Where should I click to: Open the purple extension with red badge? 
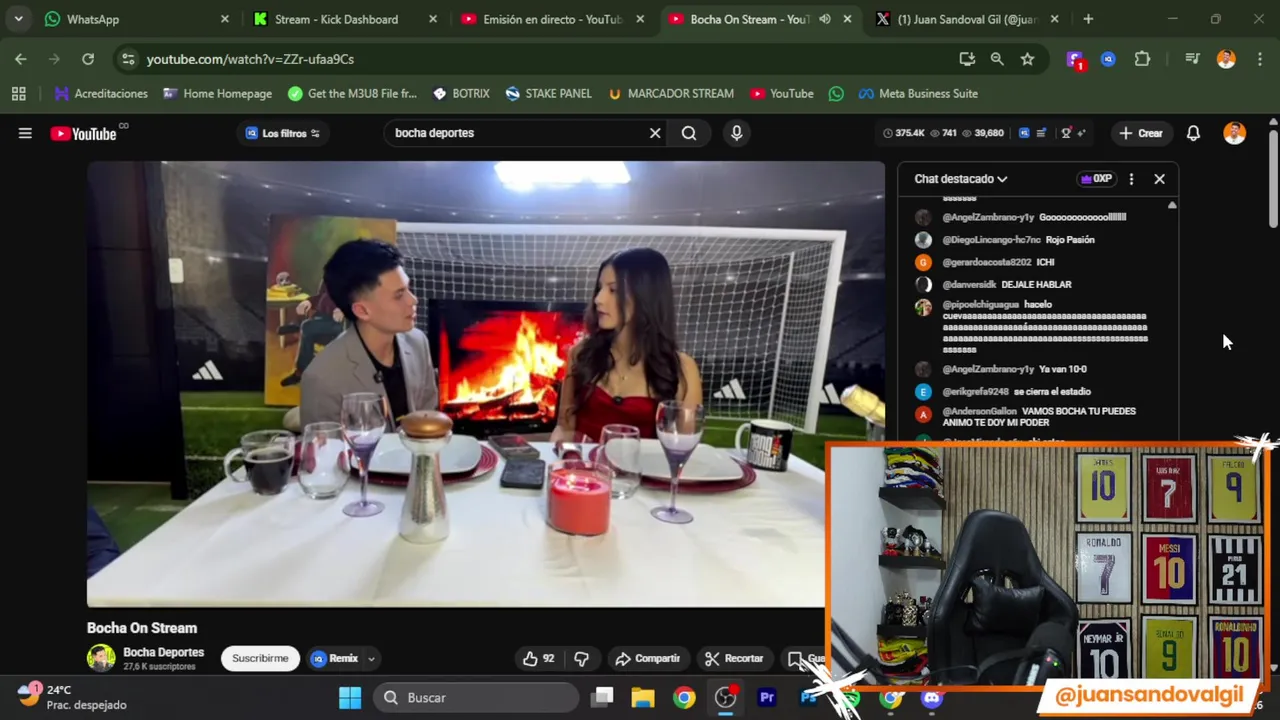tap(1075, 59)
